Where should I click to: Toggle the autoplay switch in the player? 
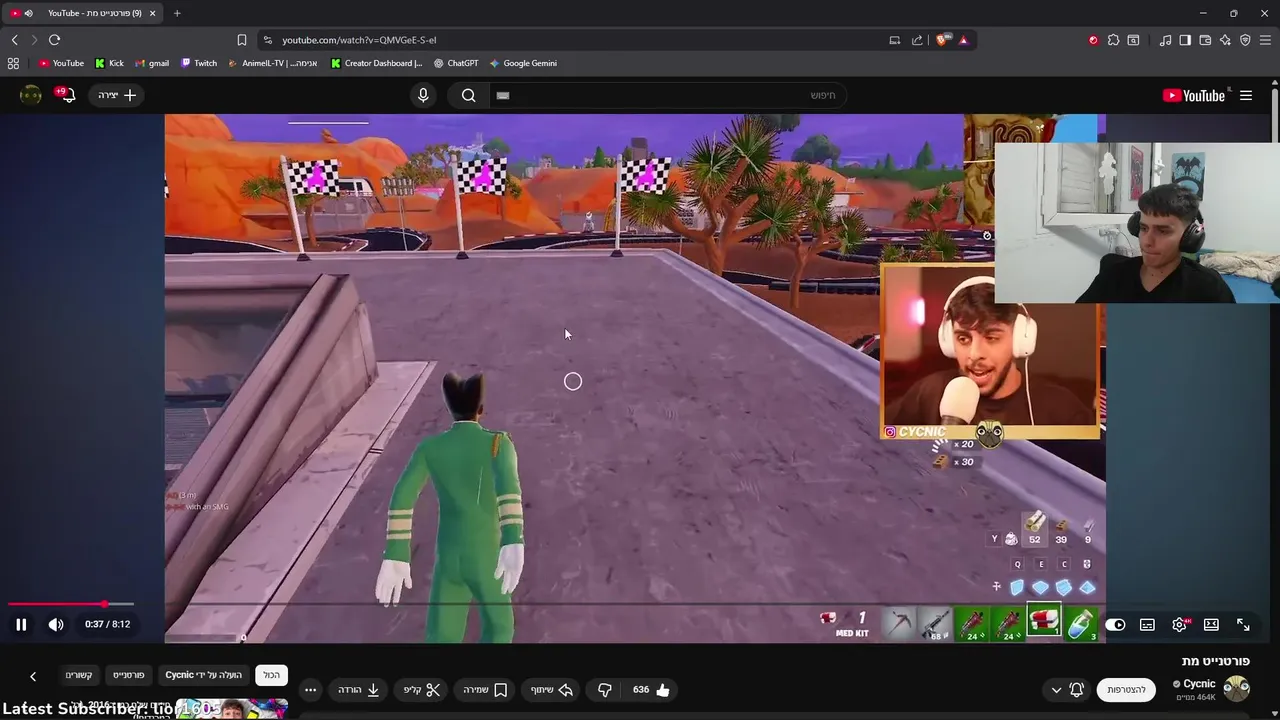1115,624
